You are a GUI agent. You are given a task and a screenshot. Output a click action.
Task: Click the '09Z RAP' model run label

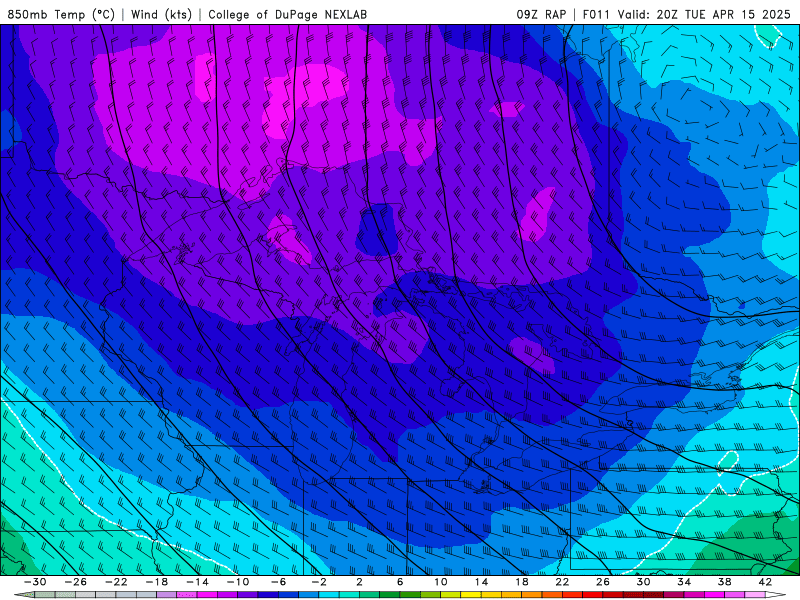point(541,14)
